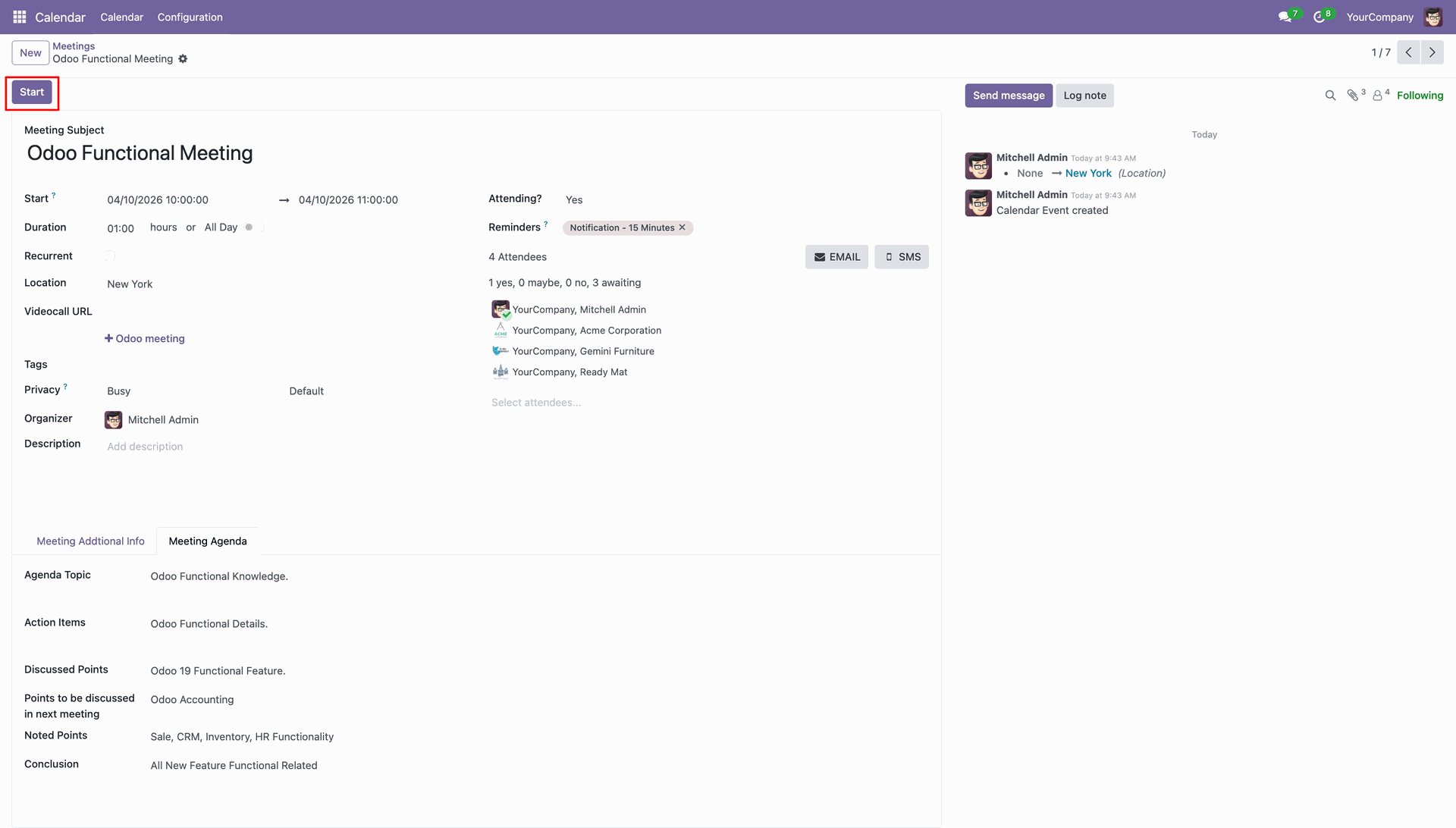Open the main apps grid menu
The image size is (1456, 828).
point(20,17)
